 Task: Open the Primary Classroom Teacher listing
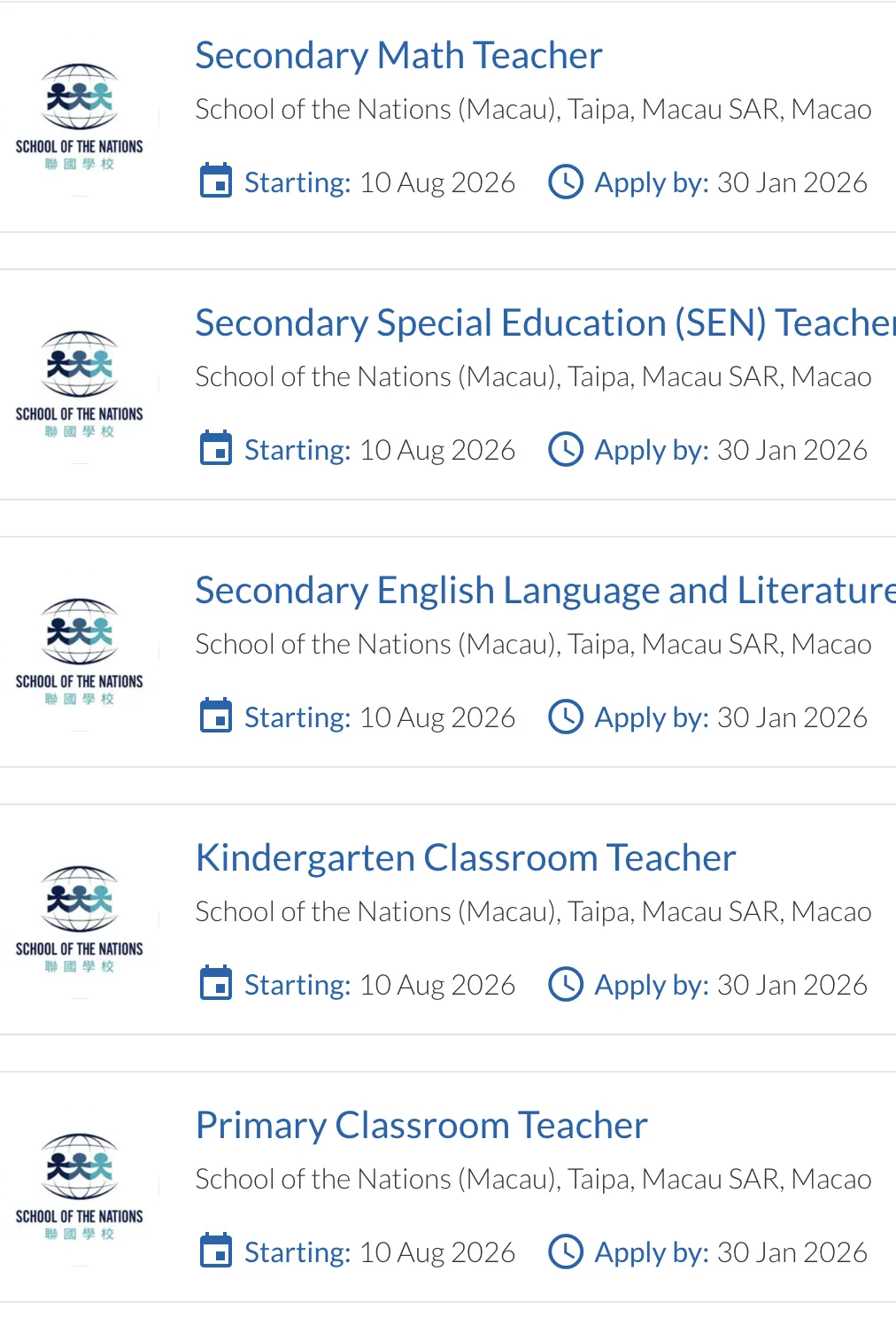click(x=421, y=1126)
